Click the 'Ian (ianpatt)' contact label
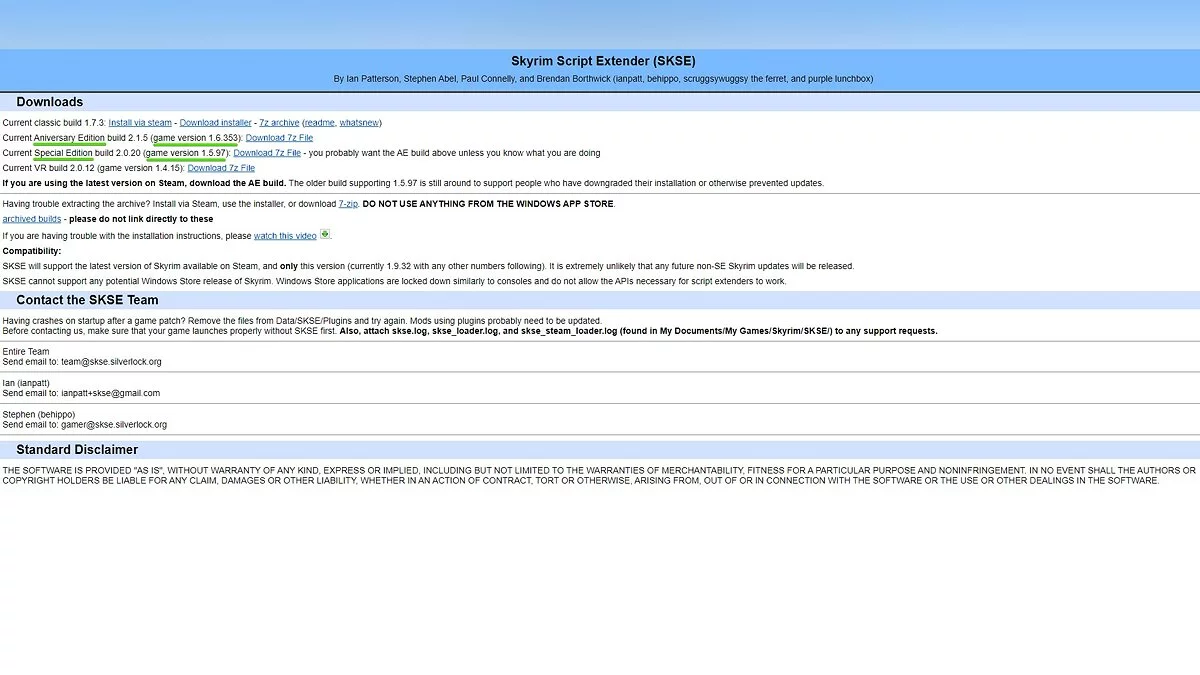The image size is (1200, 675). pyautogui.click(x=26, y=383)
